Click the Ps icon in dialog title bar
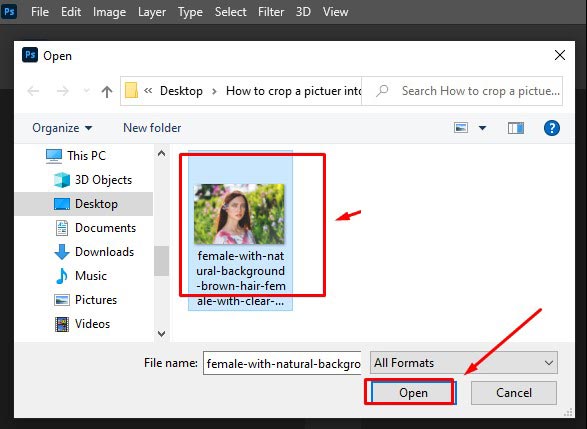The width and height of the screenshot is (587, 429). [x=30, y=55]
